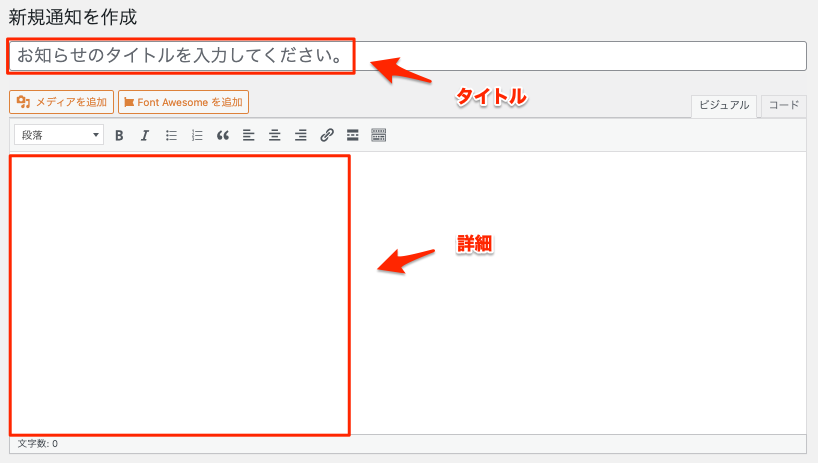Click the 文字数 word count status bar
The width and height of the screenshot is (818, 463).
(38, 443)
